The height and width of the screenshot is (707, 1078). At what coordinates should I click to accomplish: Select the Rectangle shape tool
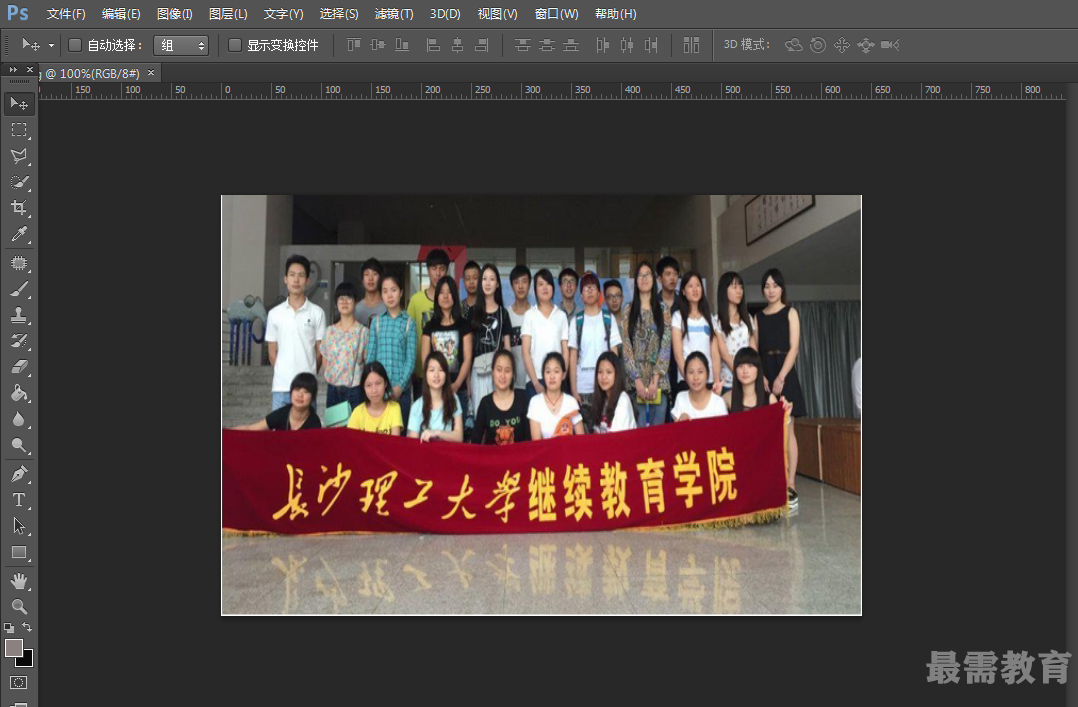coord(19,553)
